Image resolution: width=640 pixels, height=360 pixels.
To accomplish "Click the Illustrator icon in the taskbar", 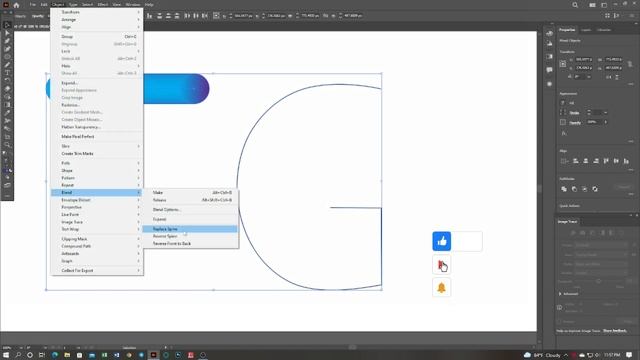I will point(153,355).
